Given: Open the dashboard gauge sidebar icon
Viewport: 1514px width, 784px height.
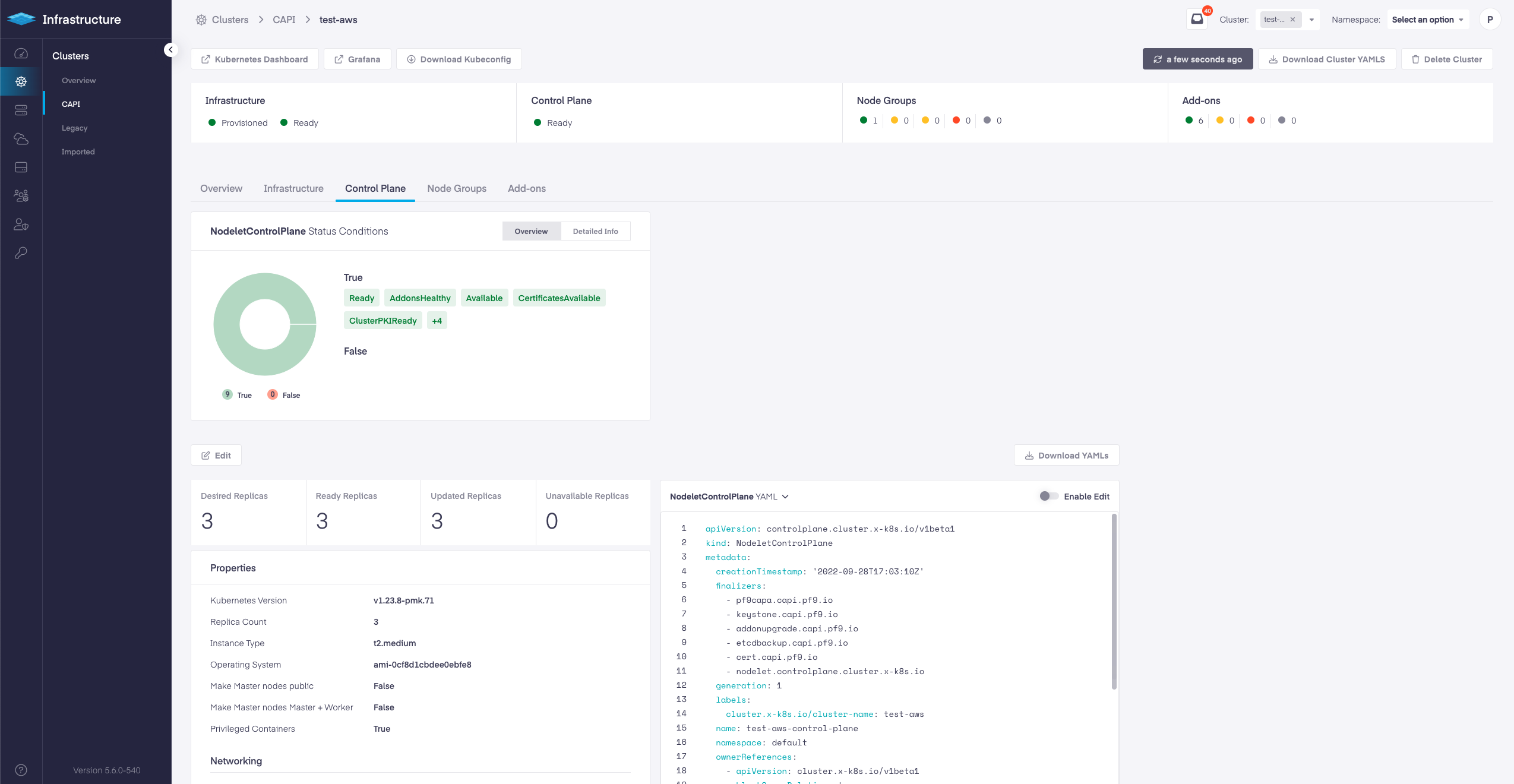Looking at the screenshot, I should 21,53.
